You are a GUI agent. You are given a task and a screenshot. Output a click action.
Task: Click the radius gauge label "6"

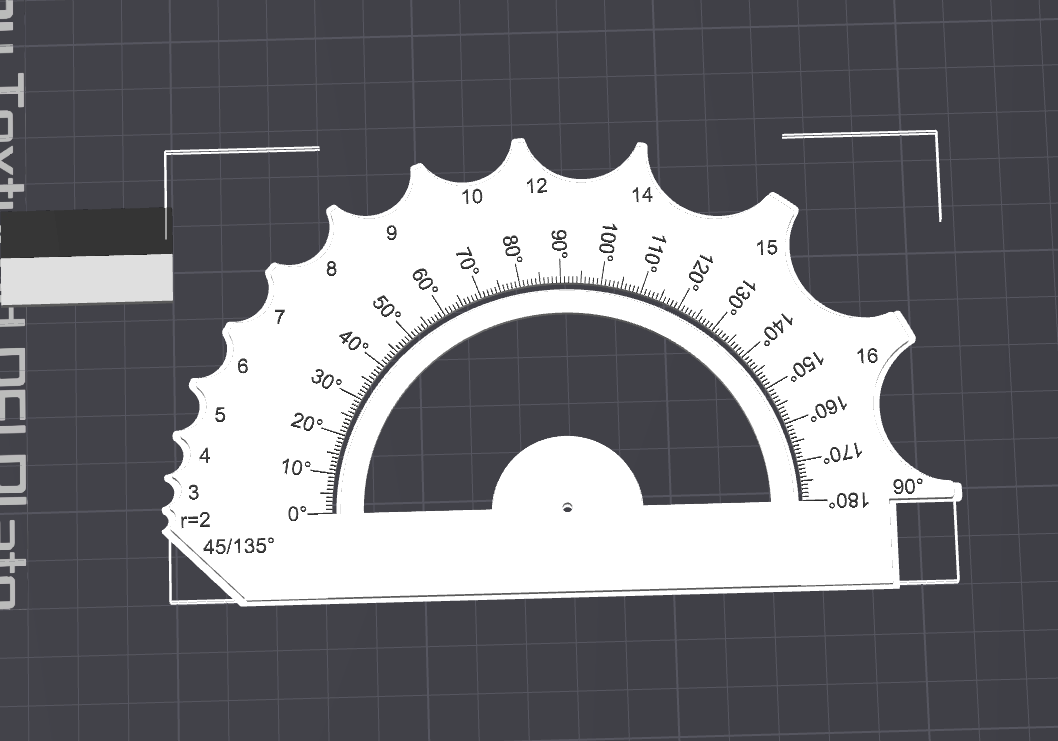pos(243,366)
